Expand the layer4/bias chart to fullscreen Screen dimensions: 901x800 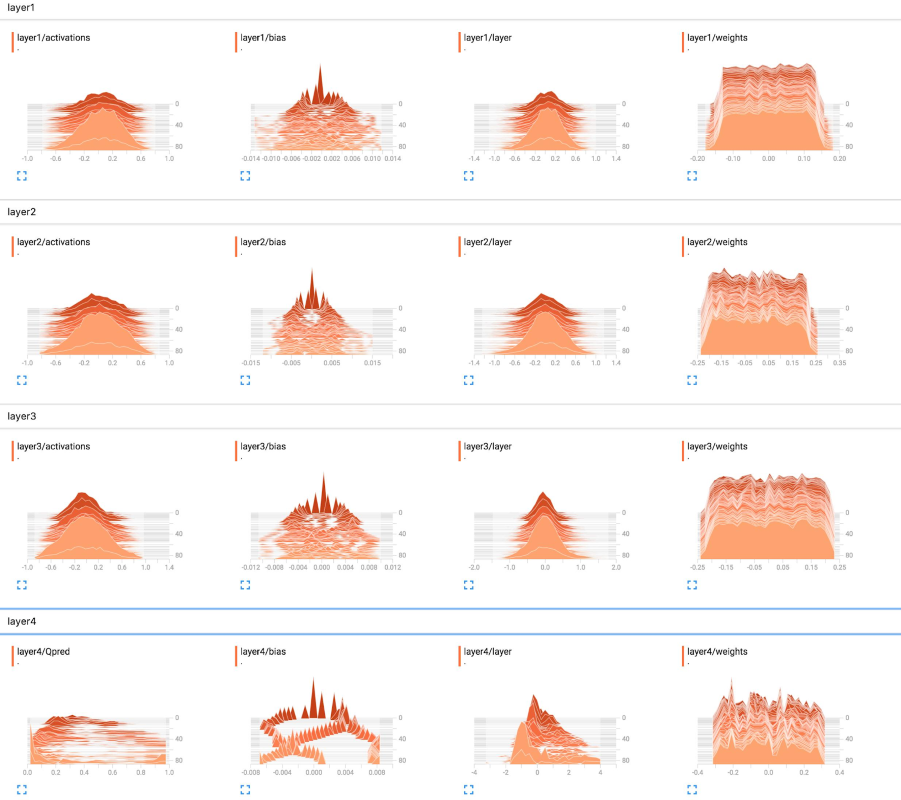(245, 789)
